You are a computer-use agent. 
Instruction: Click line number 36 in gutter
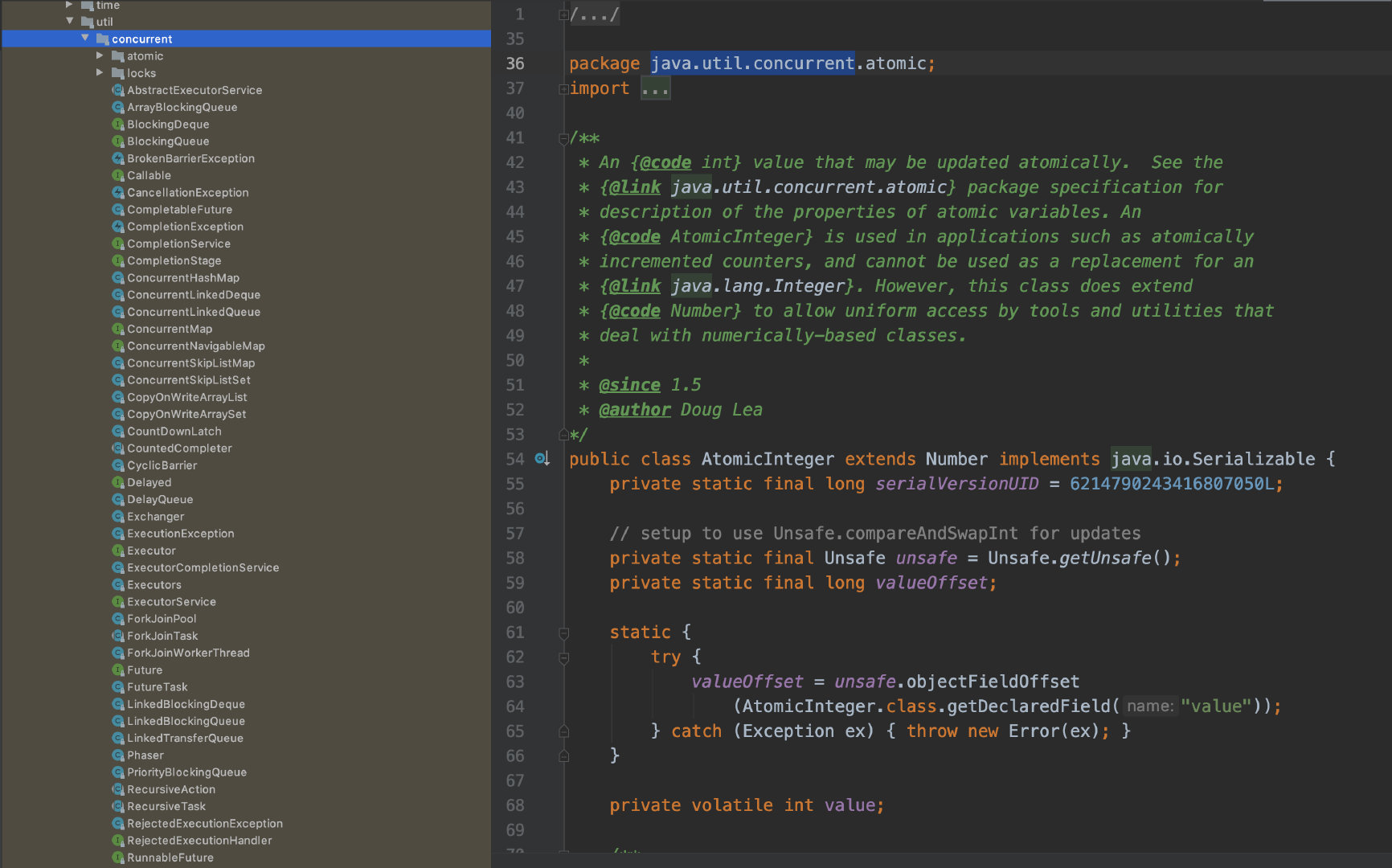point(515,63)
